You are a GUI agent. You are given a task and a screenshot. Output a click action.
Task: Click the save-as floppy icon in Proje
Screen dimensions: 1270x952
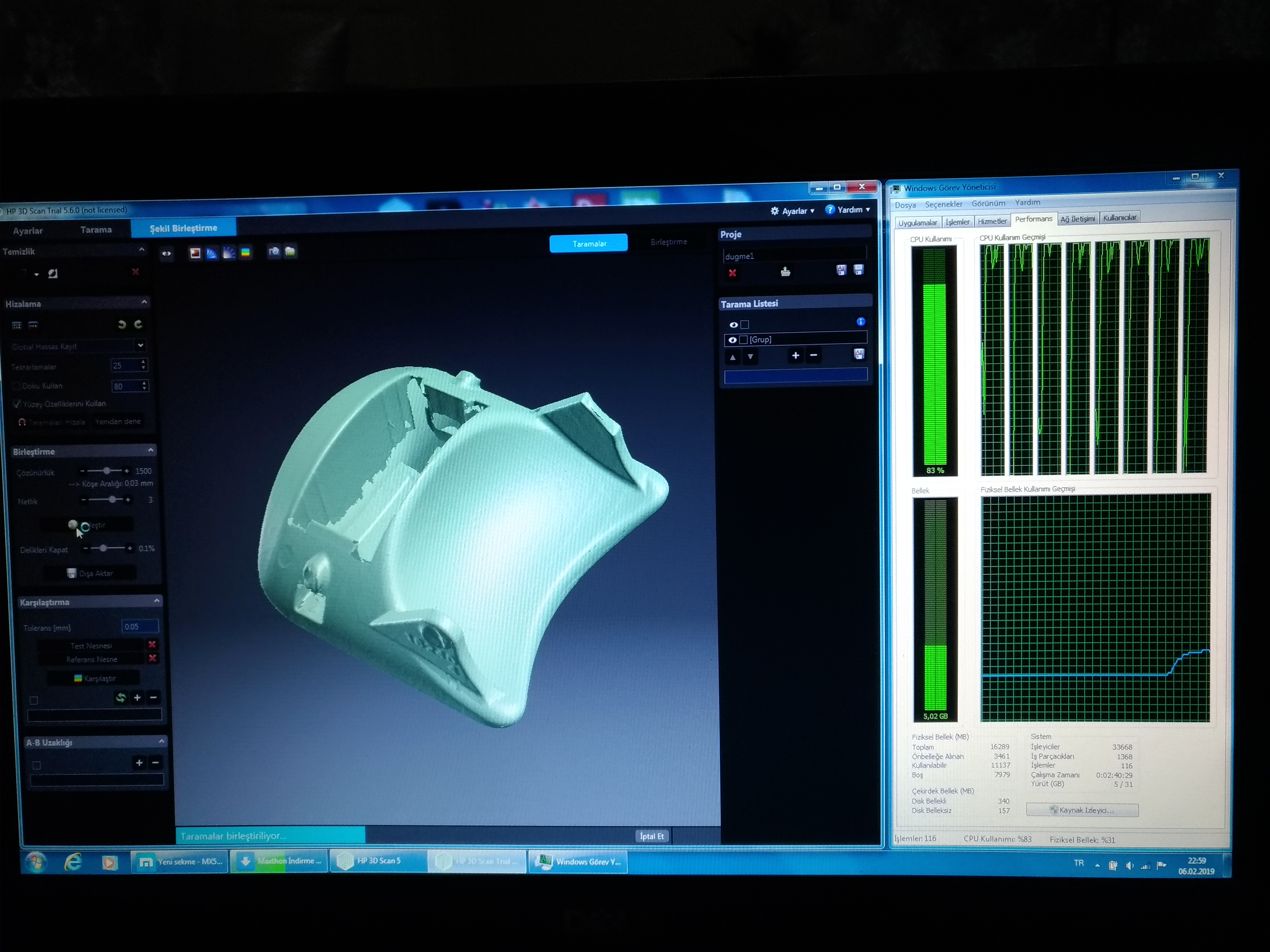coord(841,270)
